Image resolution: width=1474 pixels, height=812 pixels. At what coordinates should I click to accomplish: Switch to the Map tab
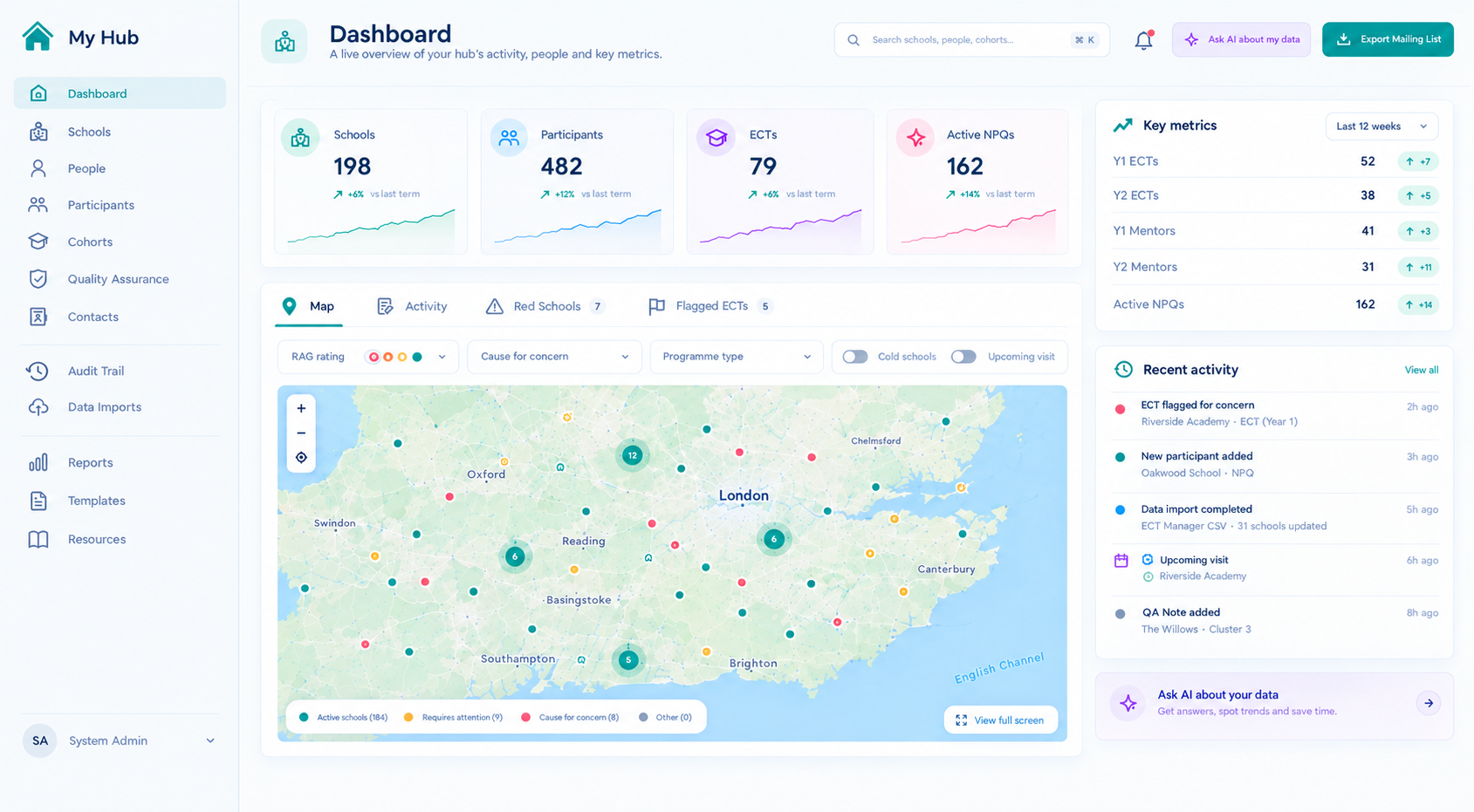[x=308, y=306]
